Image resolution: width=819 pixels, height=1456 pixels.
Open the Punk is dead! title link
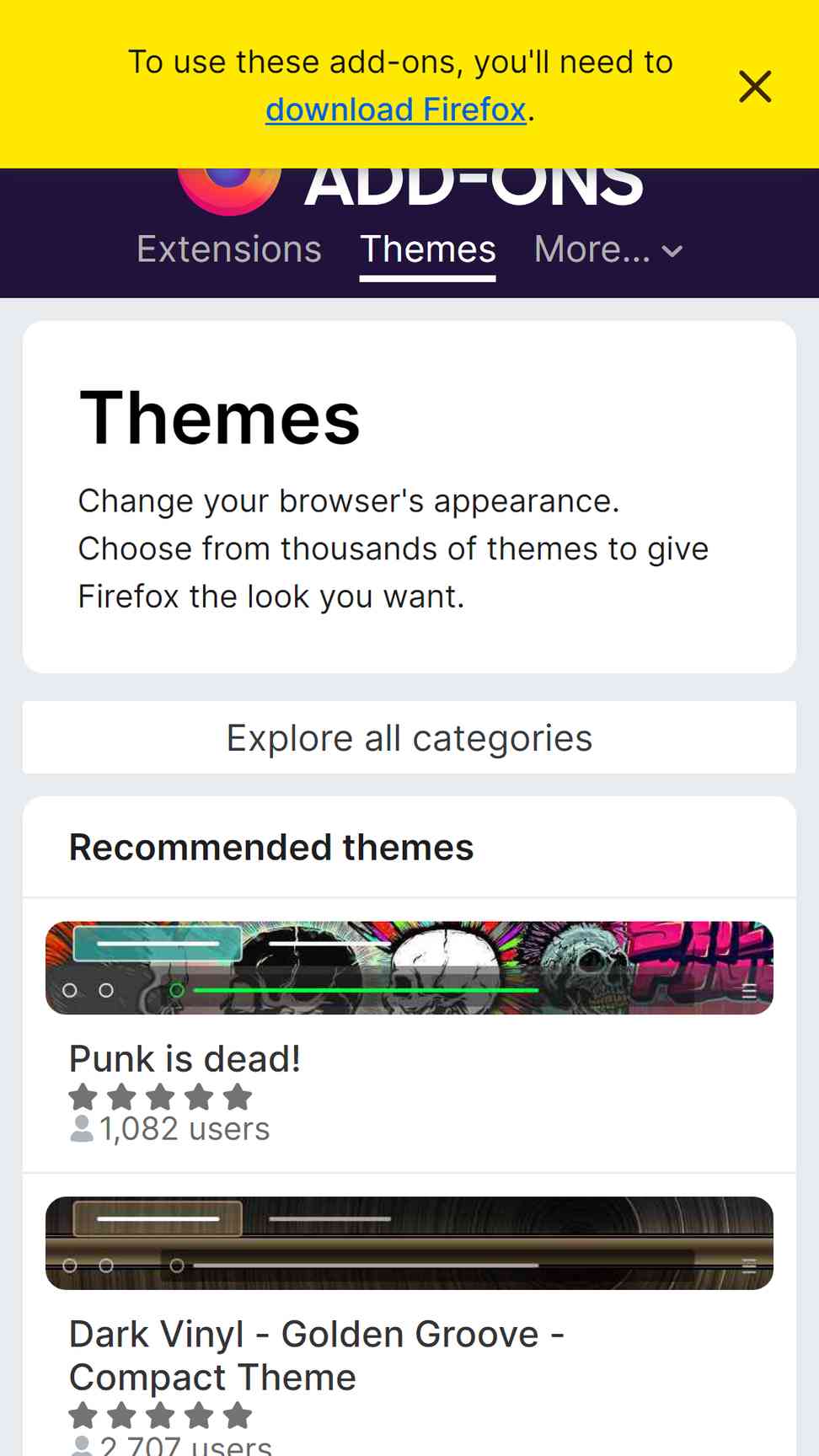(x=185, y=1058)
